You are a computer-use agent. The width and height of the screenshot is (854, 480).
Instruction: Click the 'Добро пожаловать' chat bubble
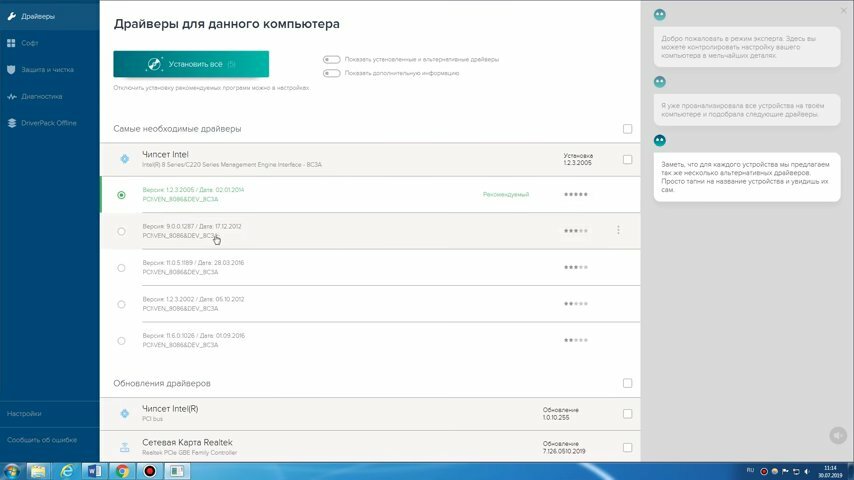click(x=747, y=47)
